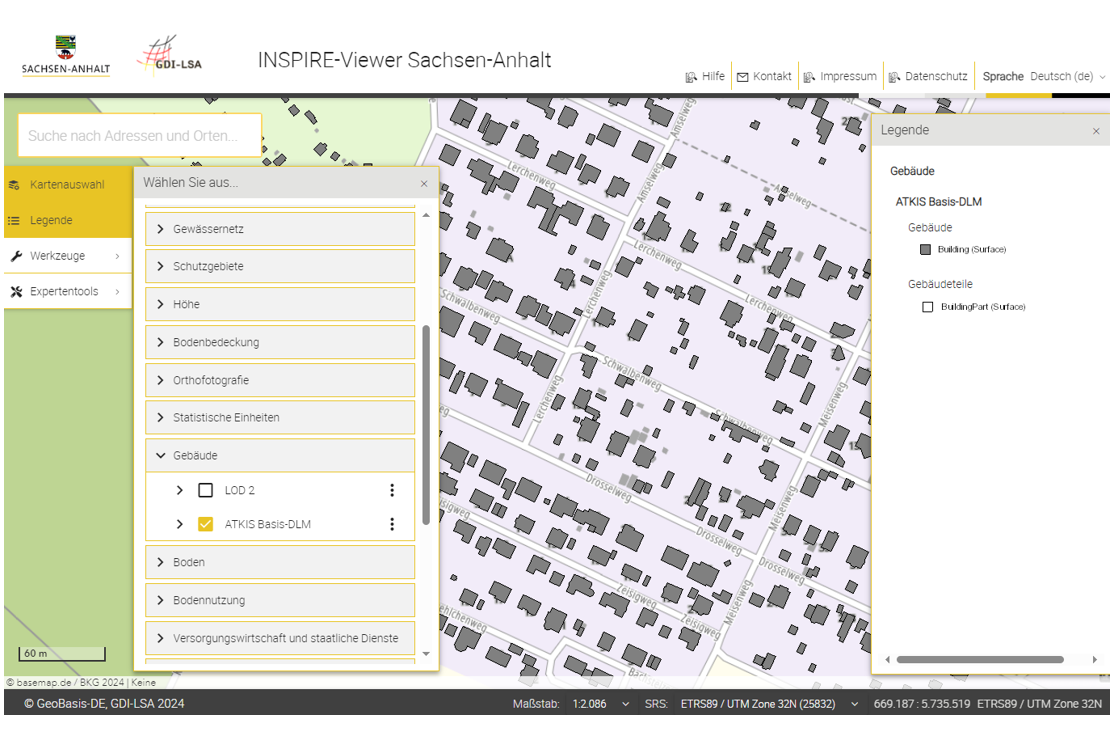Click the Impressum icon in header

pos(809,77)
